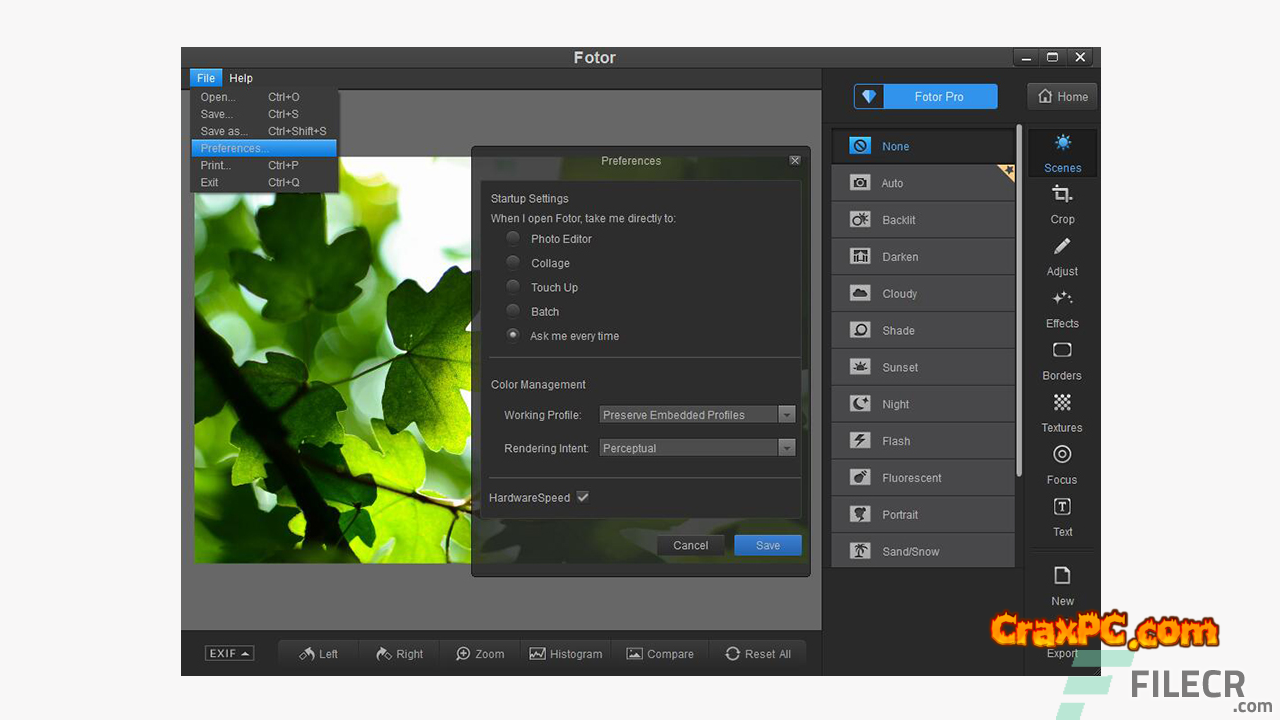Click the Save button in Preferences
This screenshot has height=720, width=1280.
(x=767, y=545)
